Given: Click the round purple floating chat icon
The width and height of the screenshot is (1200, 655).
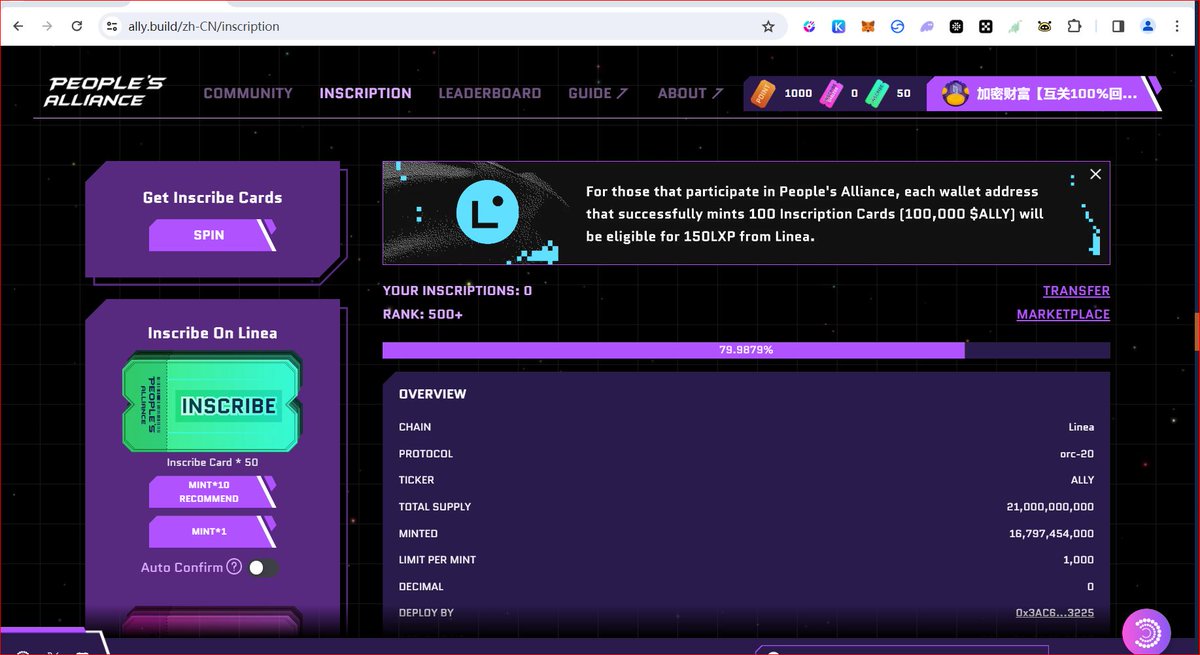Looking at the screenshot, I should click(1146, 633).
